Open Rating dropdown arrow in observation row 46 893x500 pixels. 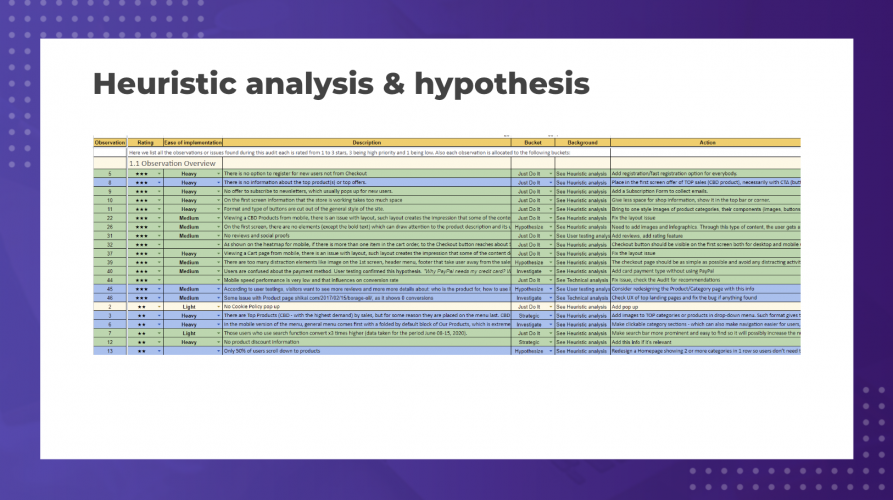(x=159, y=298)
